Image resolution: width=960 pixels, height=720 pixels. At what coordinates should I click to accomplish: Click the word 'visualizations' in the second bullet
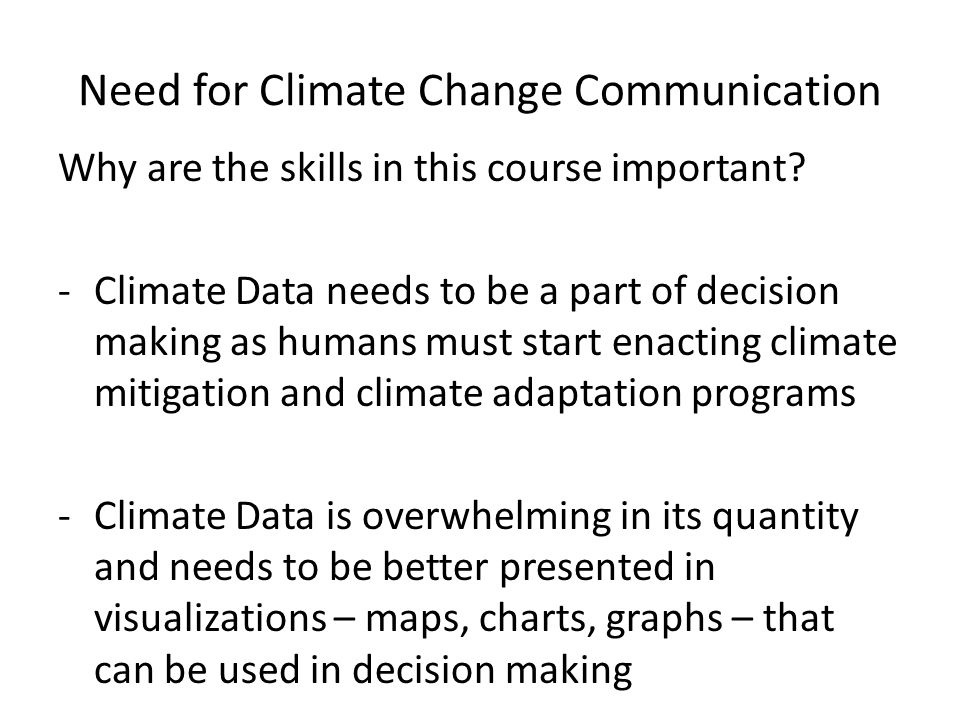(x=211, y=618)
